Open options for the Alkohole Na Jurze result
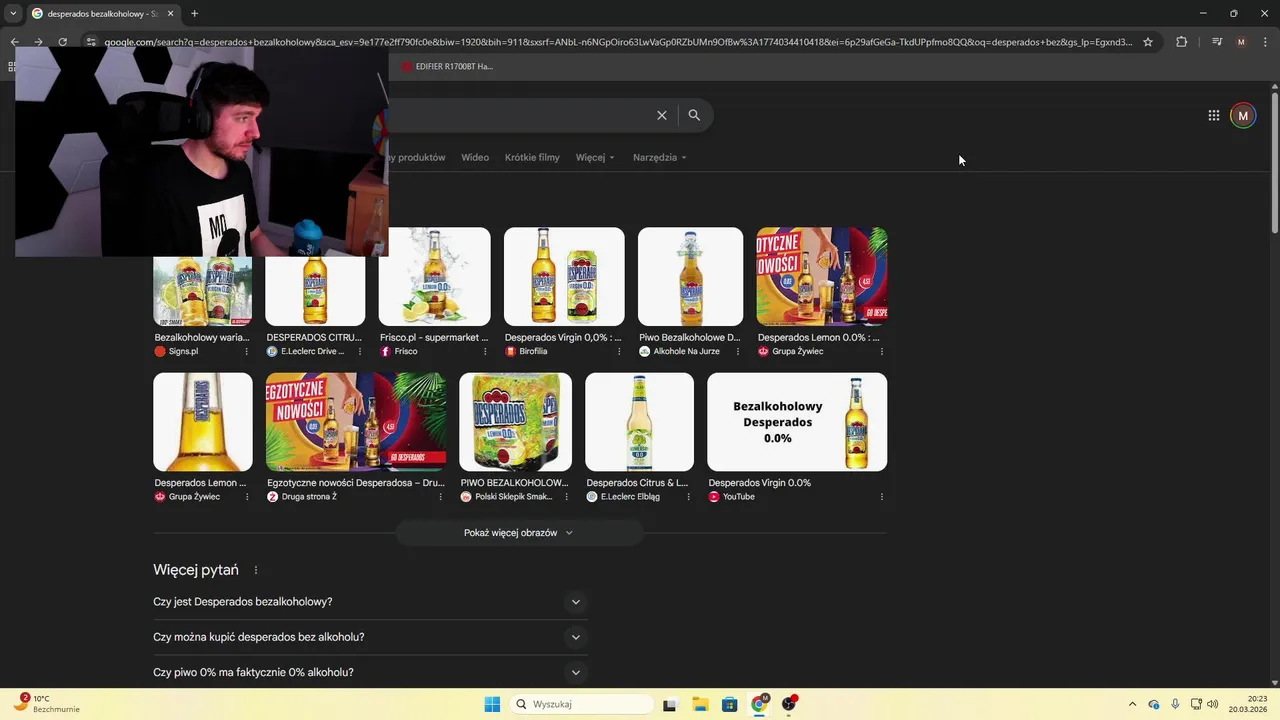The image size is (1280, 720). click(738, 351)
